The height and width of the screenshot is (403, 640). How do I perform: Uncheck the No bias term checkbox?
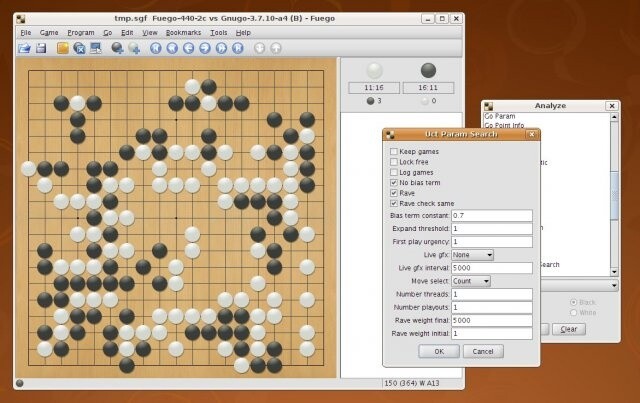pos(393,183)
